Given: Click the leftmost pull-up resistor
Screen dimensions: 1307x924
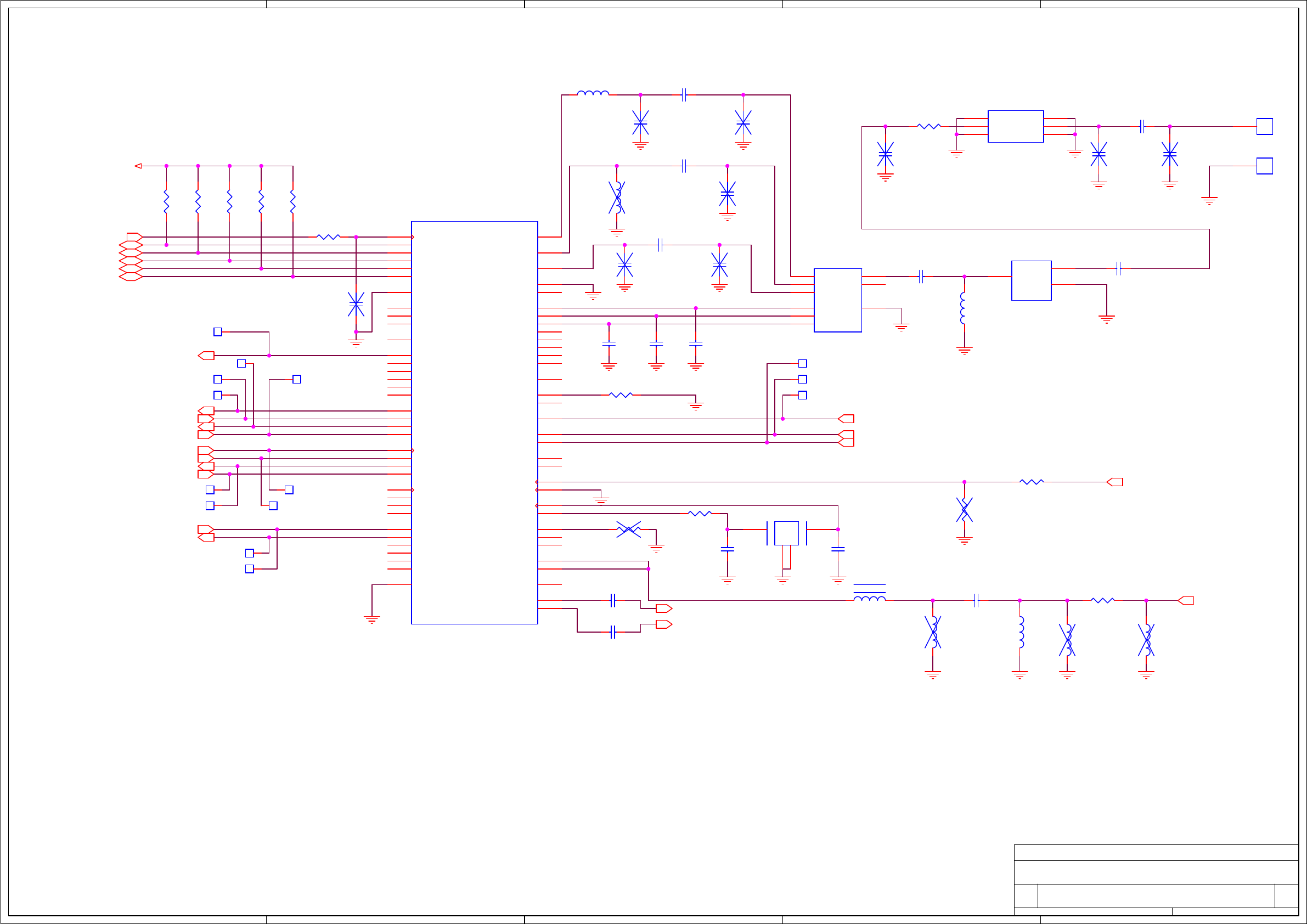Looking at the screenshot, I should [166, 202].
